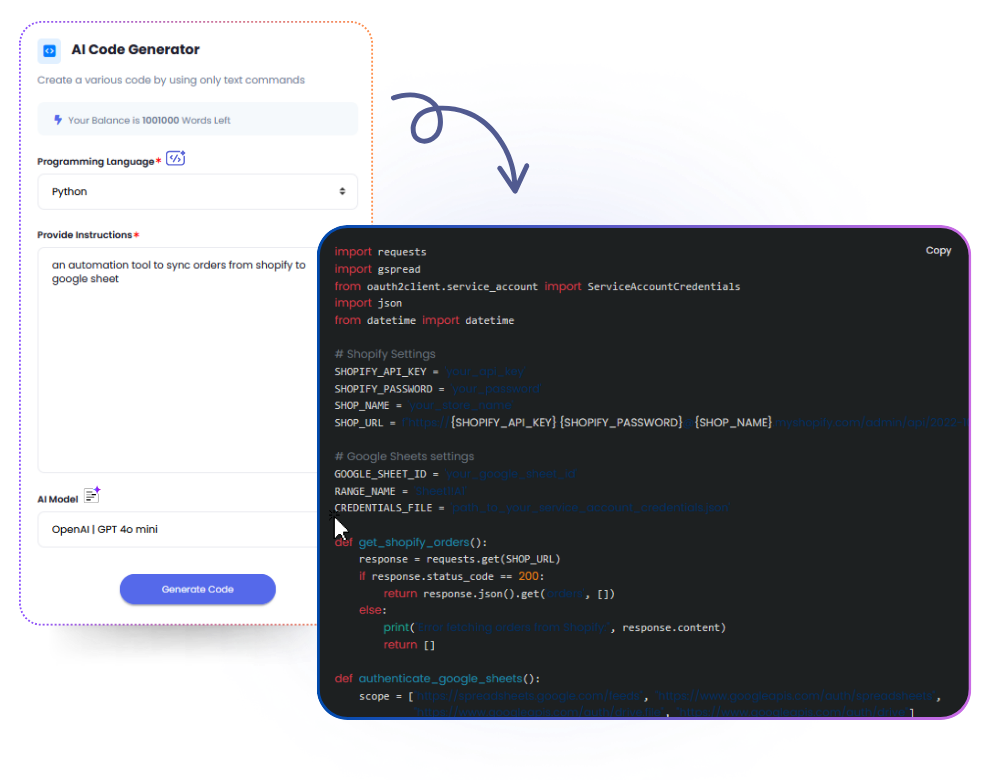Click the 'import gspread' code line
This screenshot has height=780, width=1000.
pos(378,269)
